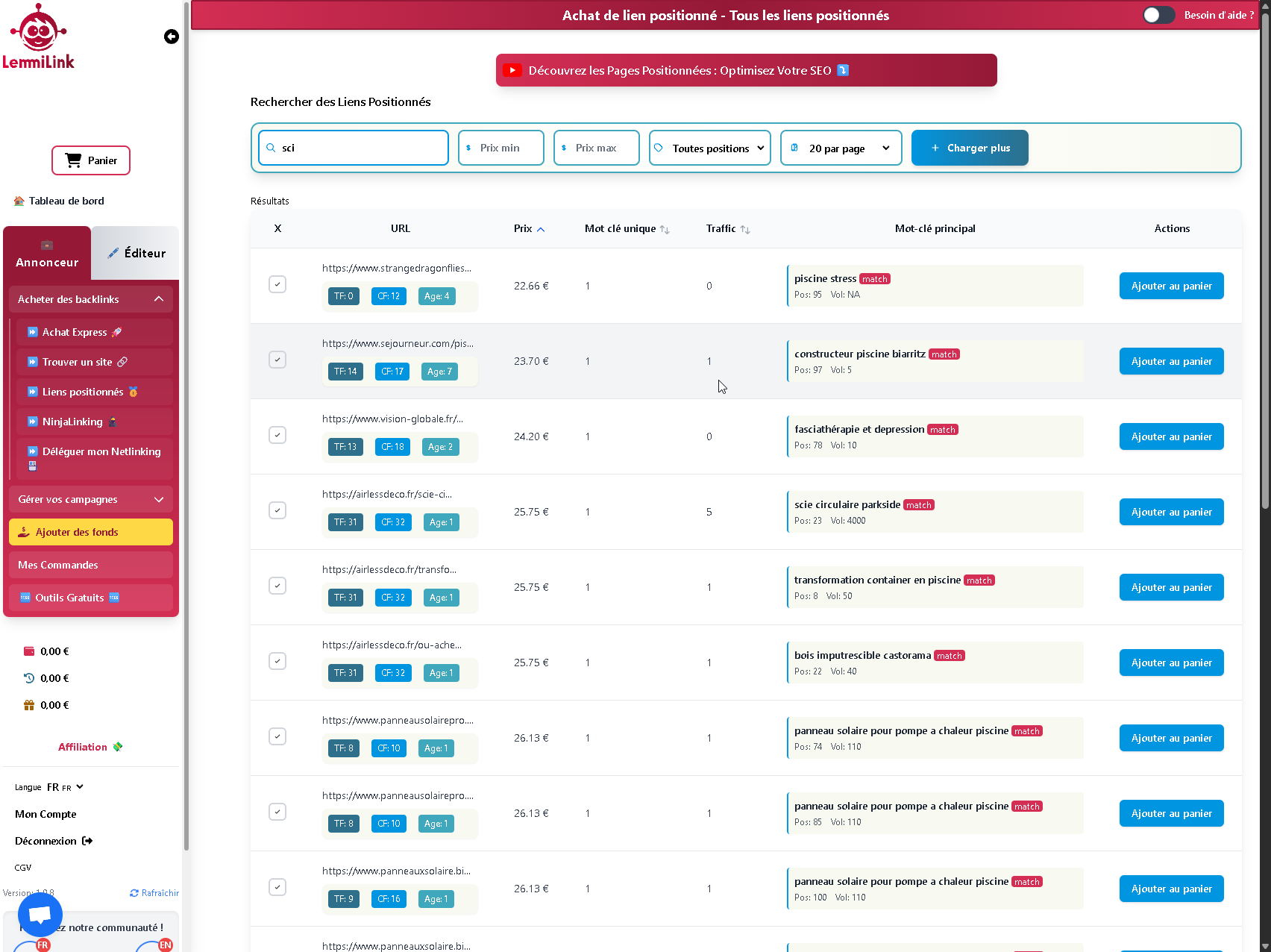
Task: Open Tableau de bord with the home icon
Action: pyautogui.click(x=18, y=200)
